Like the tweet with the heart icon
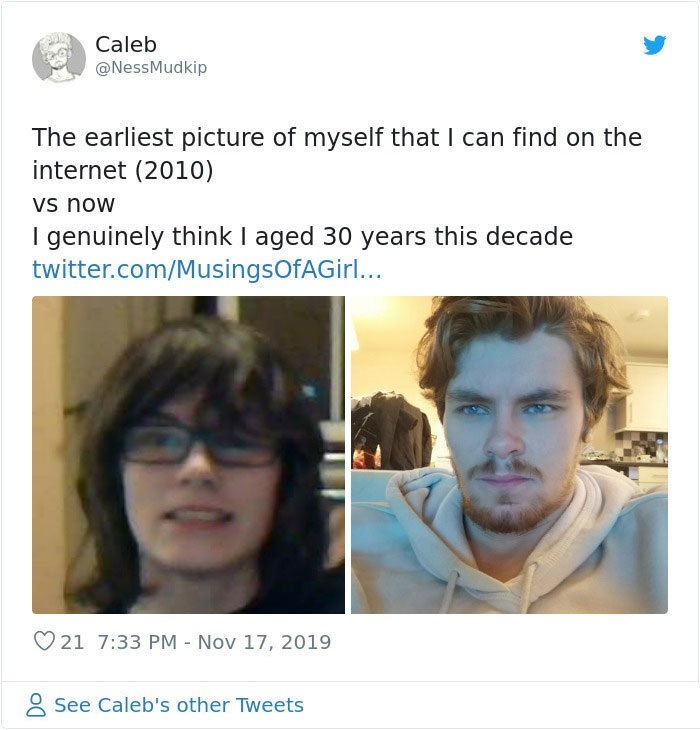The image size is (700, 730). pos(45,641)
